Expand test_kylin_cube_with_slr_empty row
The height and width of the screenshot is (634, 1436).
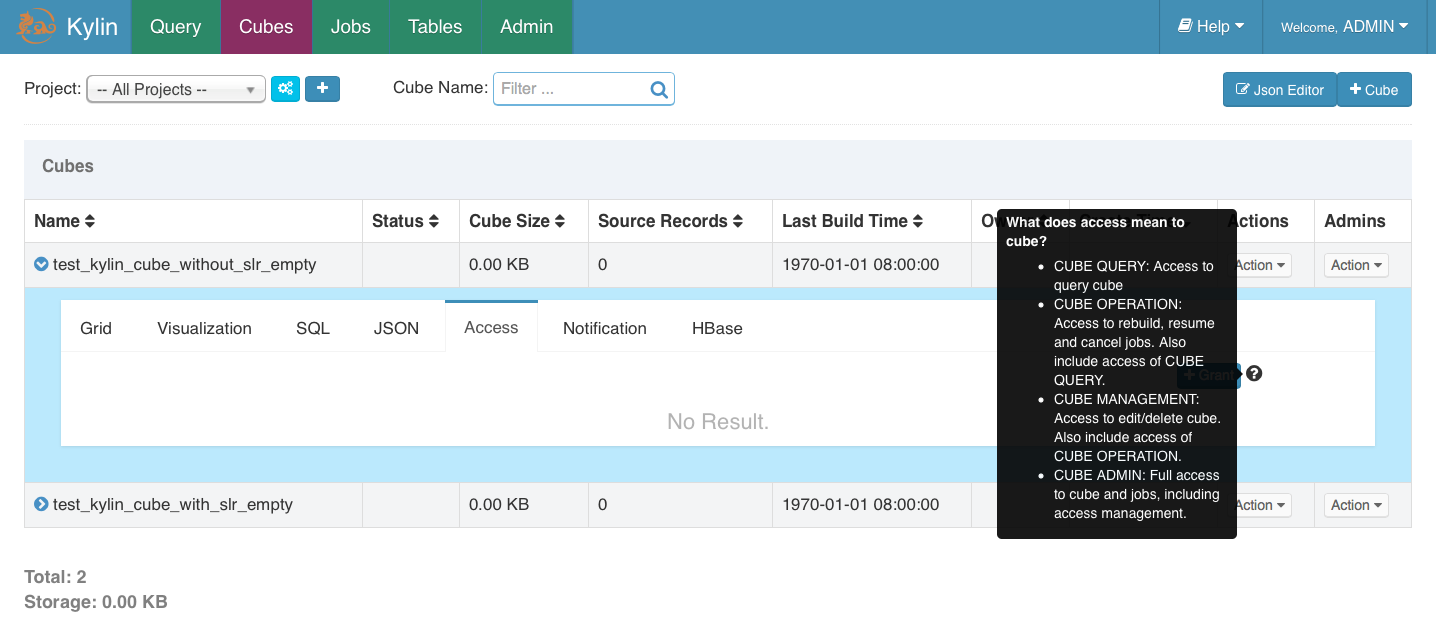[41, 505]
